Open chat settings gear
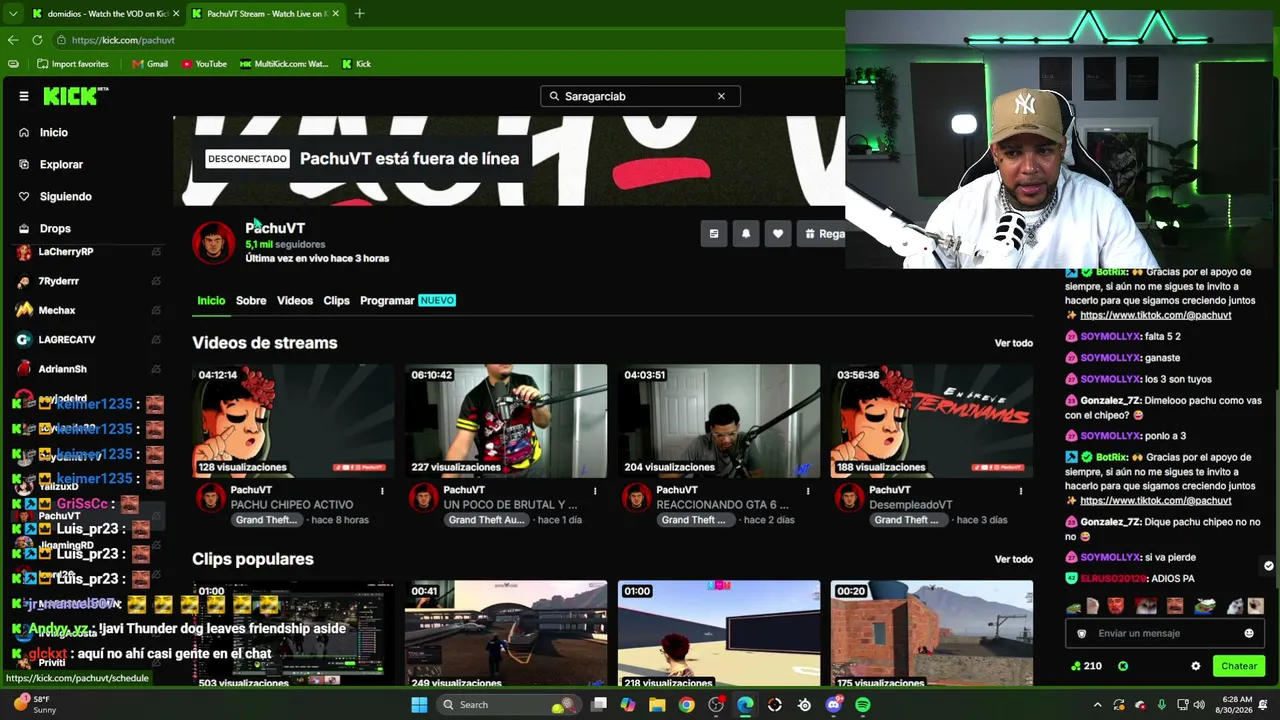 coord(1195,666)
